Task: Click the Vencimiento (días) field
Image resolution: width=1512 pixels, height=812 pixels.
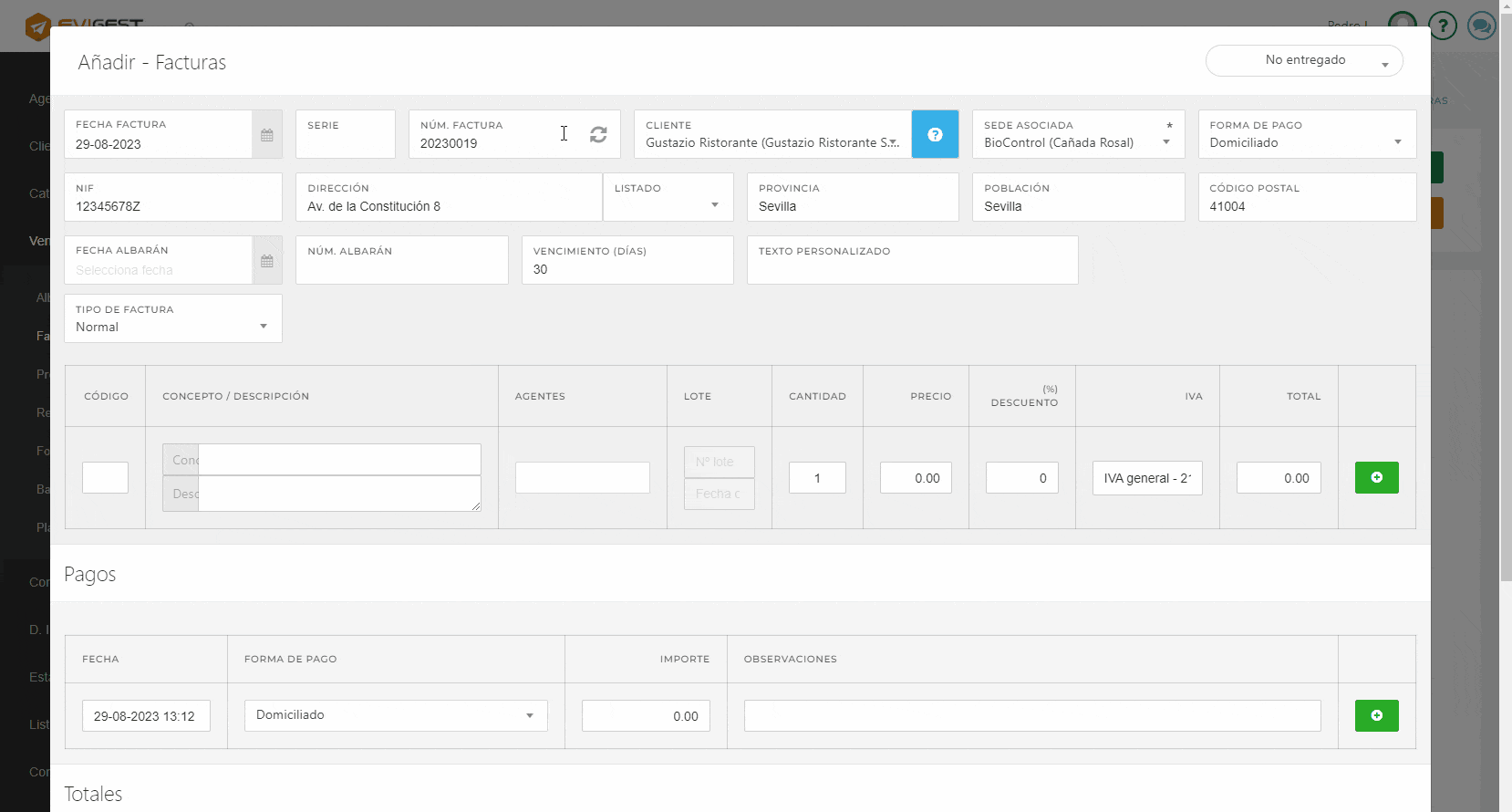Action: coord(627,269)
